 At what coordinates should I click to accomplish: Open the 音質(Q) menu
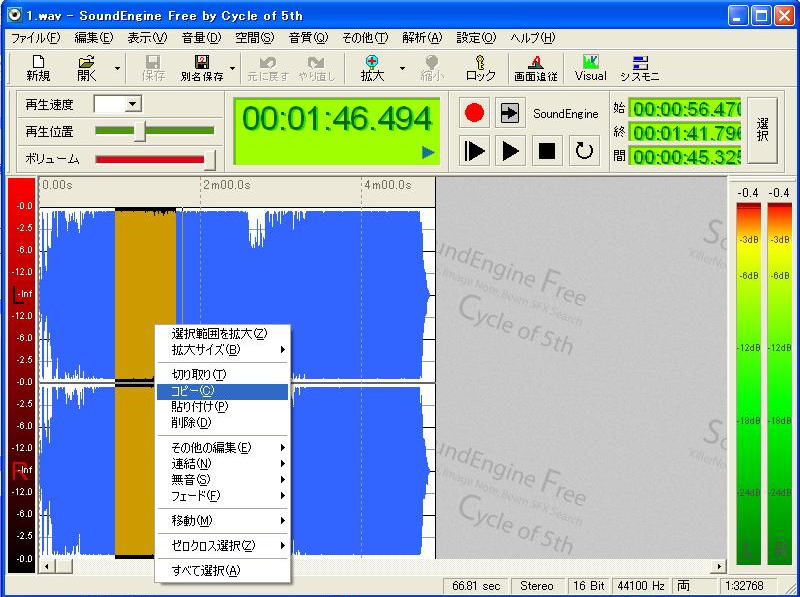[308, 38]
